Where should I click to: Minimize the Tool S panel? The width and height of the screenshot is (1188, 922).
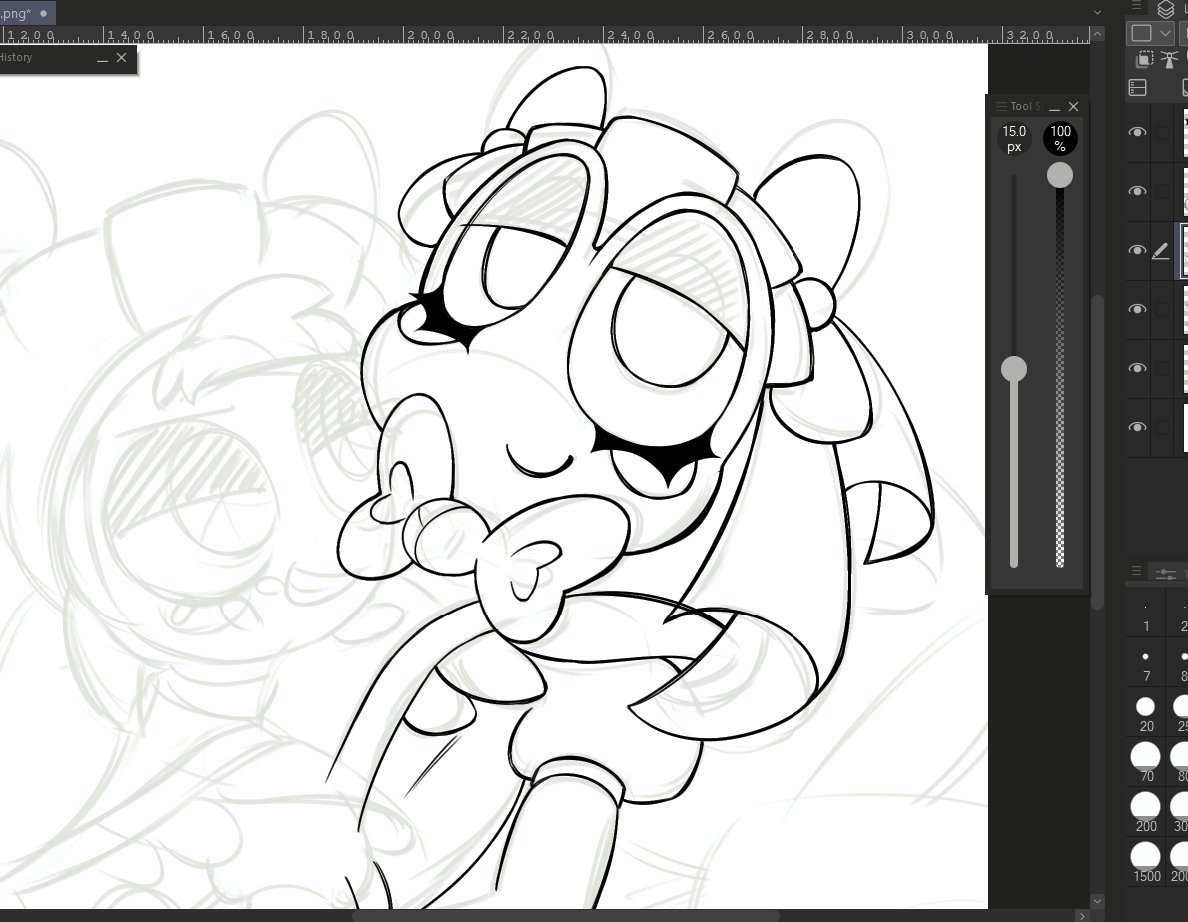coord(1054,108)
